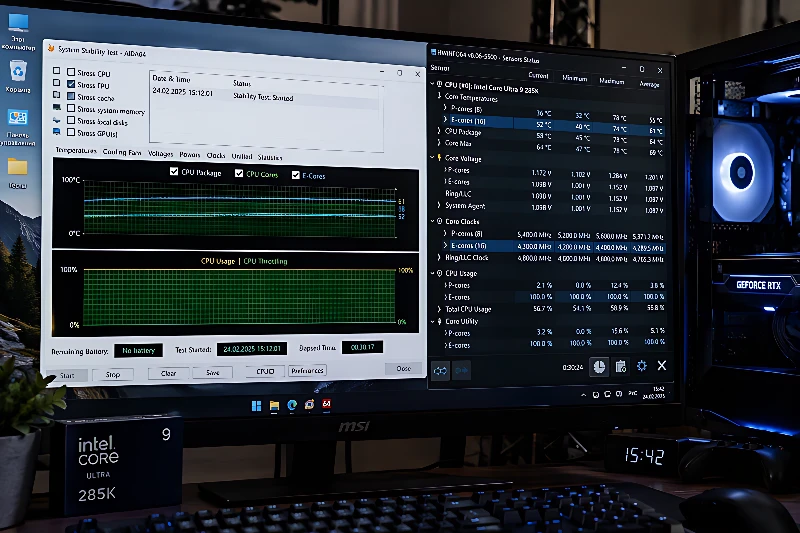
Task: Expand P-cores (8) under Core Clocks
Action: [445, 233]
